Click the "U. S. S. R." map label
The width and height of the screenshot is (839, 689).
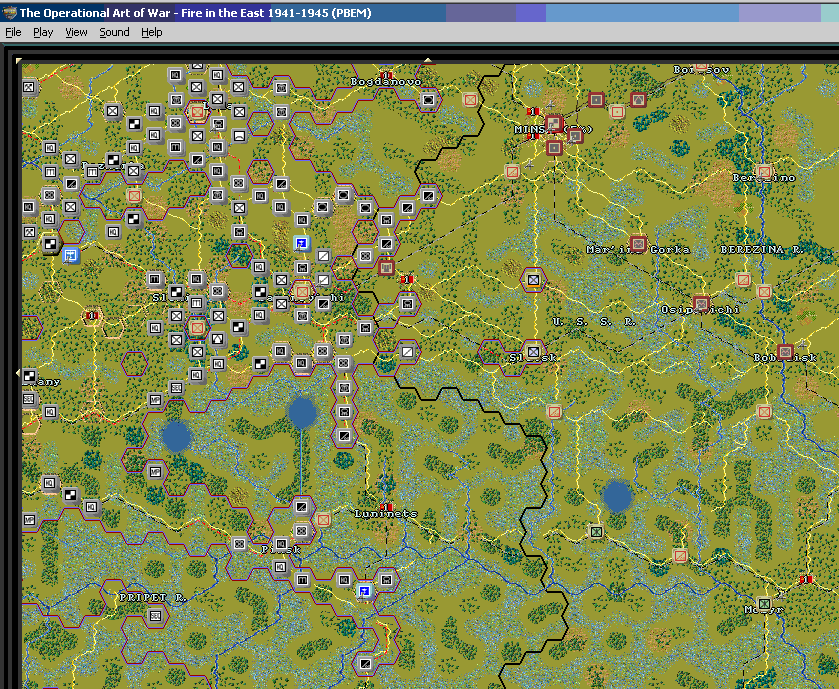(594, 322)
